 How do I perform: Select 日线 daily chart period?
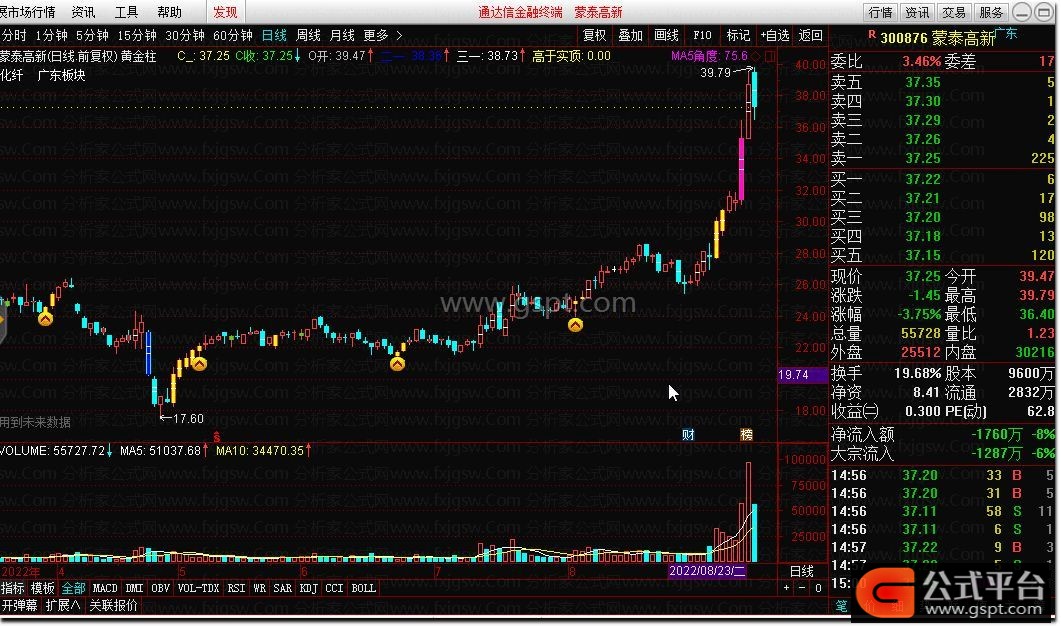point(274,35)
